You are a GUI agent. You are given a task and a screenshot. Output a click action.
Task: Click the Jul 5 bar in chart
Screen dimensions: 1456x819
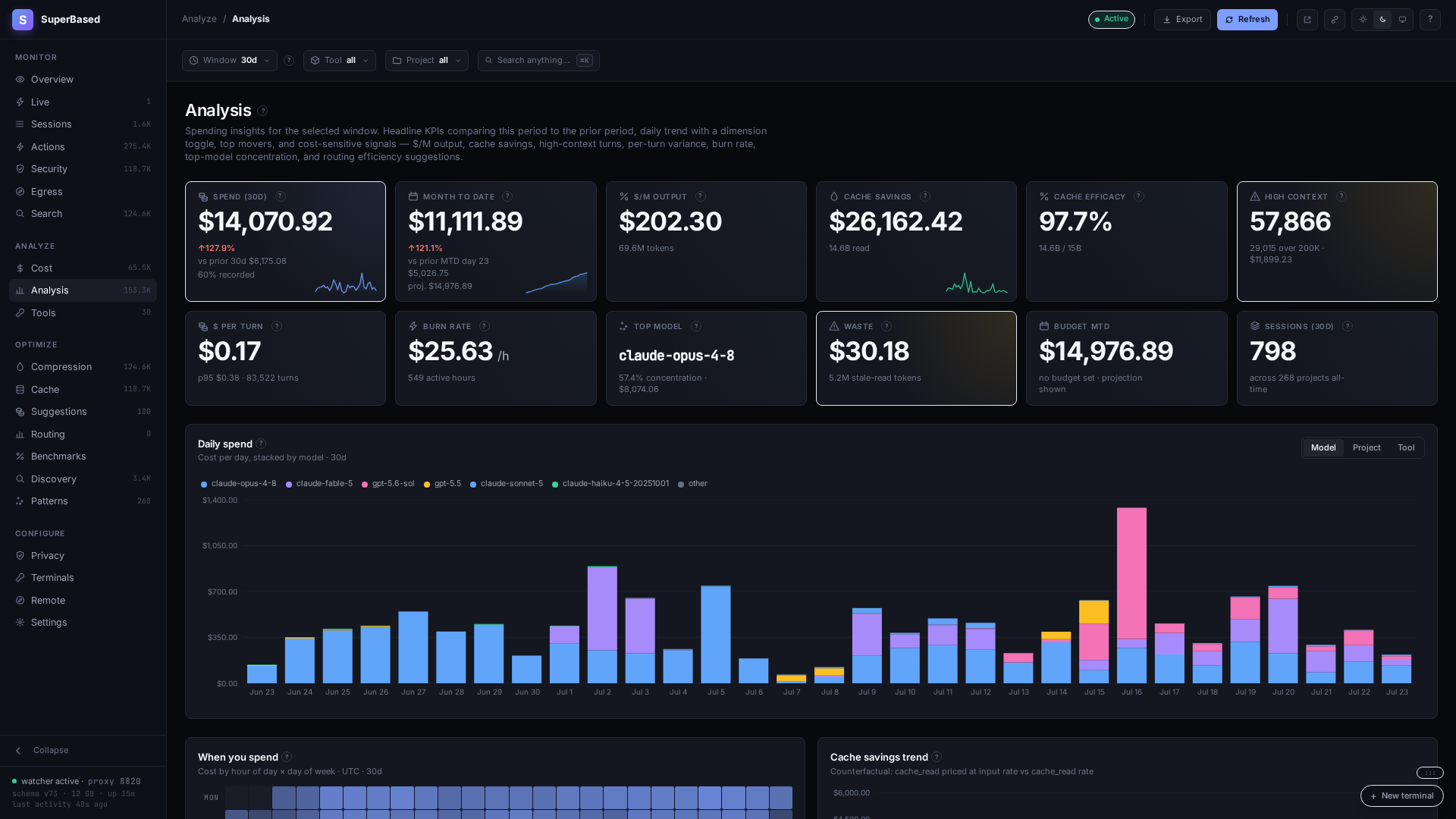[716, 635]
